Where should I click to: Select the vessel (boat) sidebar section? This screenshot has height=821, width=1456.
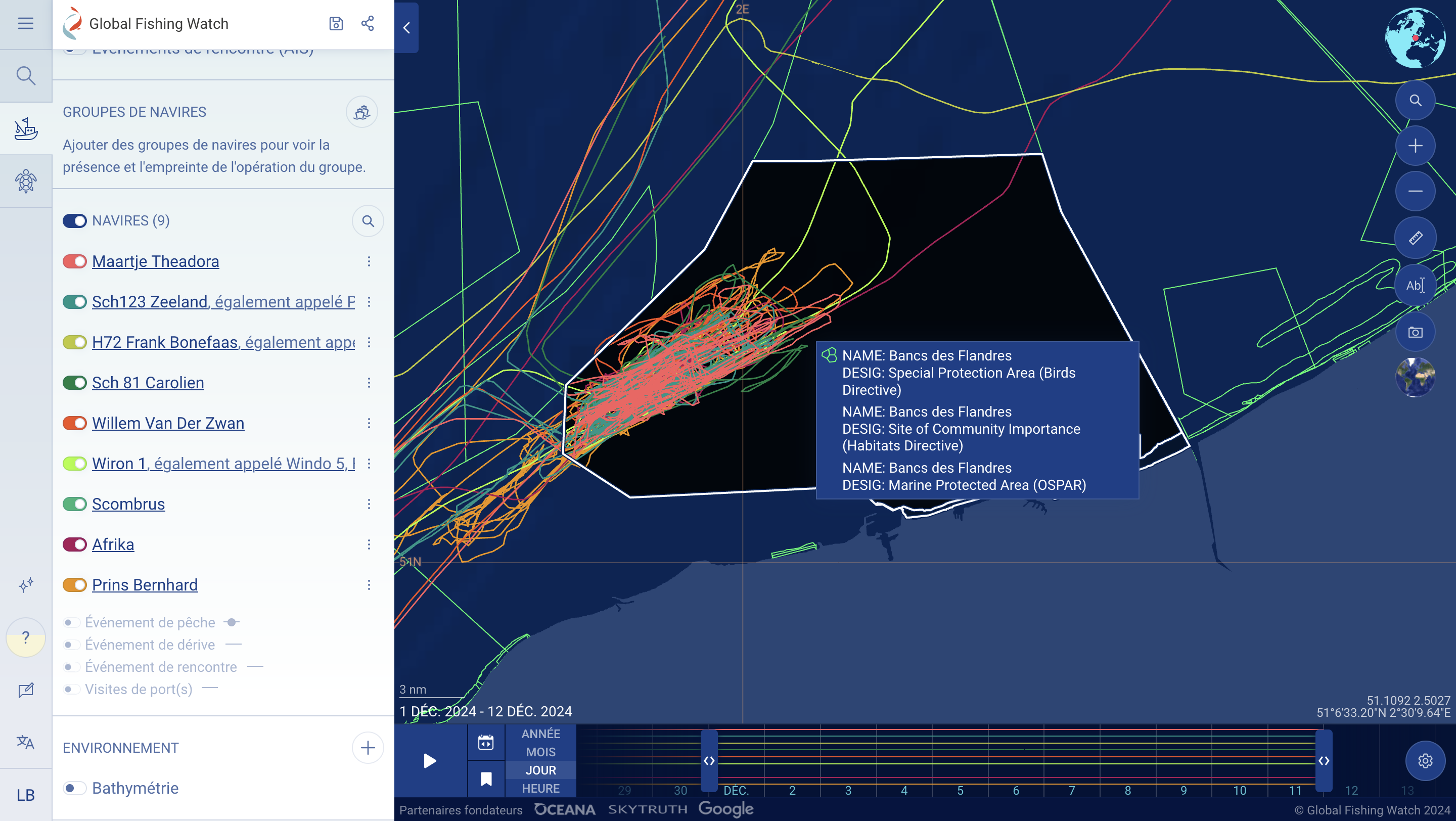tap(25, 129)
